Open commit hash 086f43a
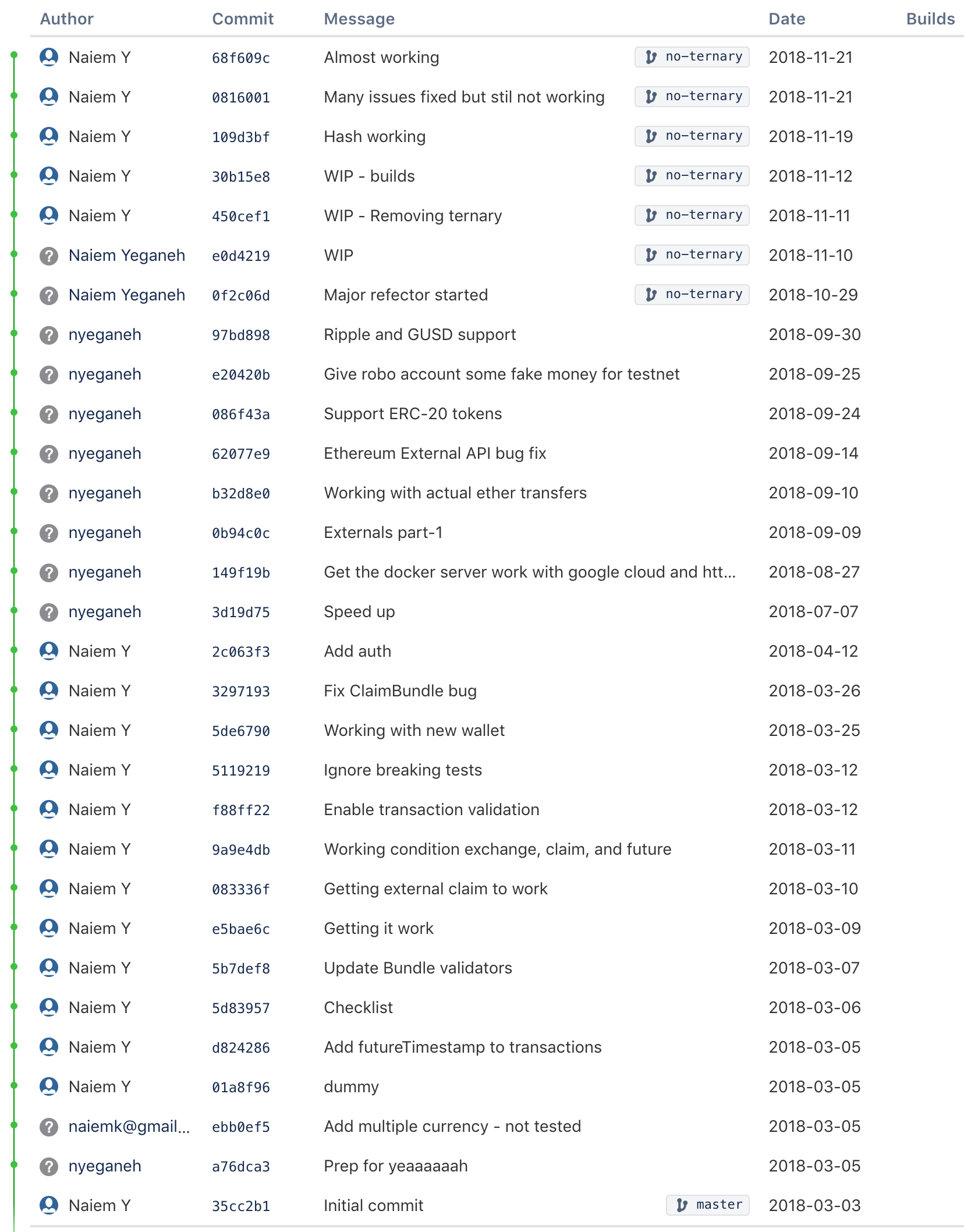Viewport: 964px width, 1232px height. pyautogui.click(x=240, y=414)
